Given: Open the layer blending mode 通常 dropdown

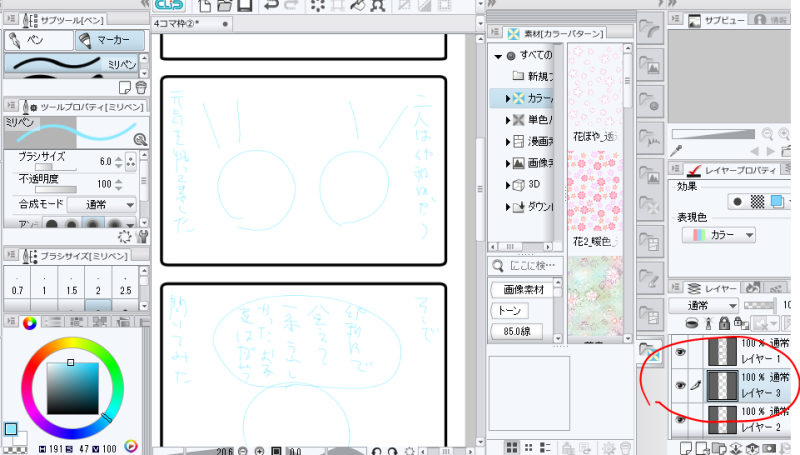Looking at the screenshot, I should (704, 306).
